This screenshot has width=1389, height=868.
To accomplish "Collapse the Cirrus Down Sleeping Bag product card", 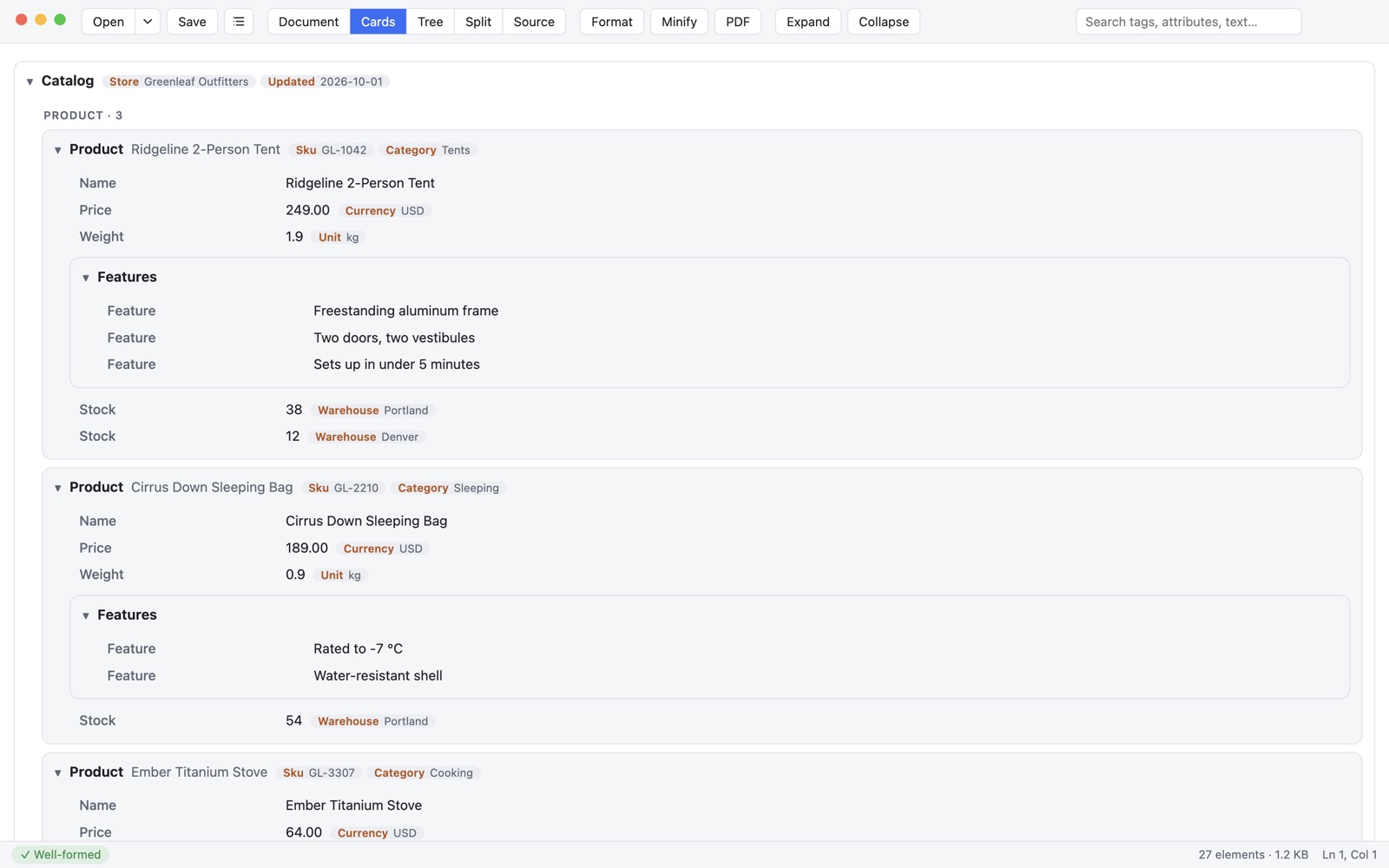I will pos(57,488).
